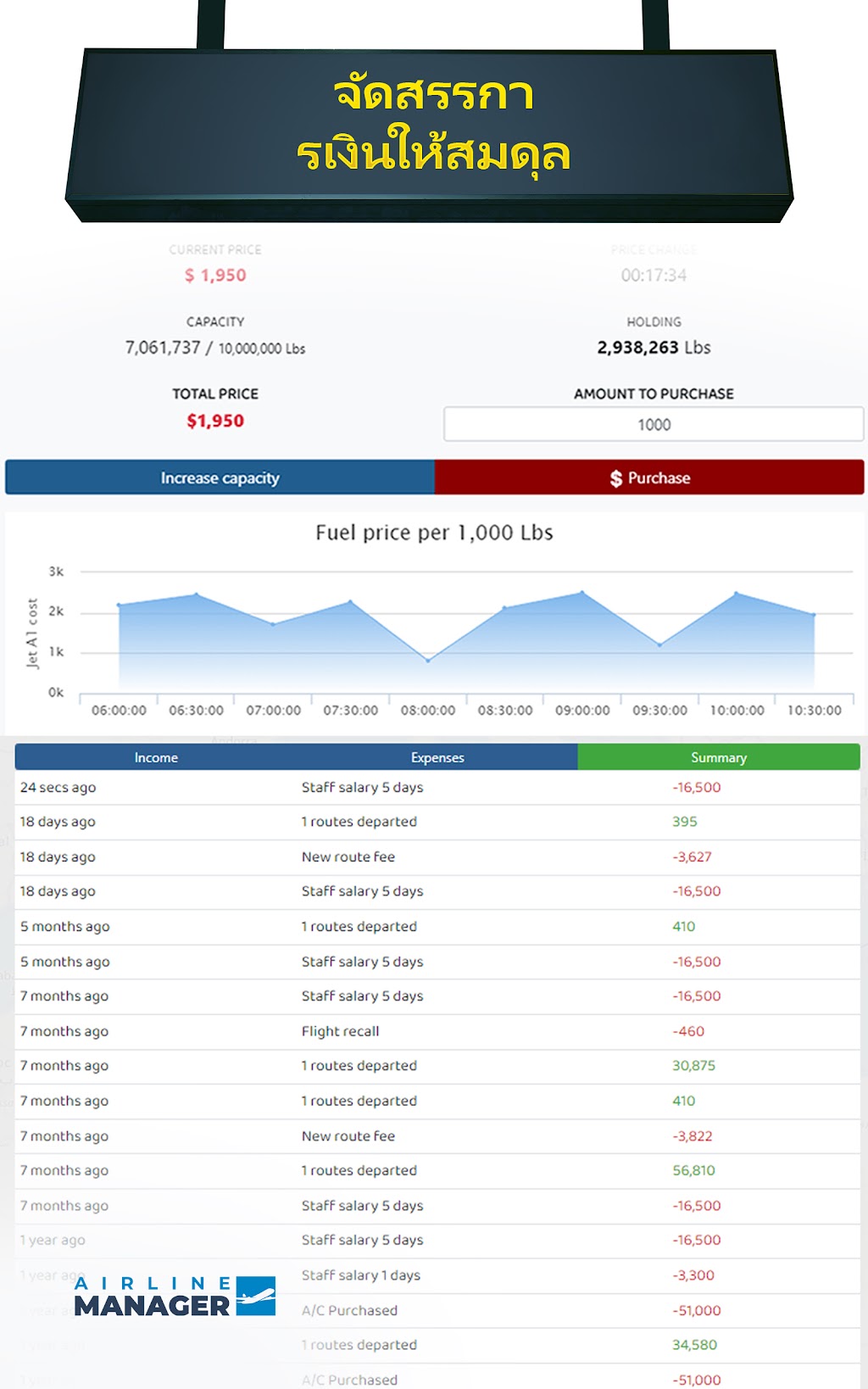Image resolution: width=868 pixels, height=1389 pixels.
Task: Click the dollar icon on Purchase button
Action: (616, 478)
